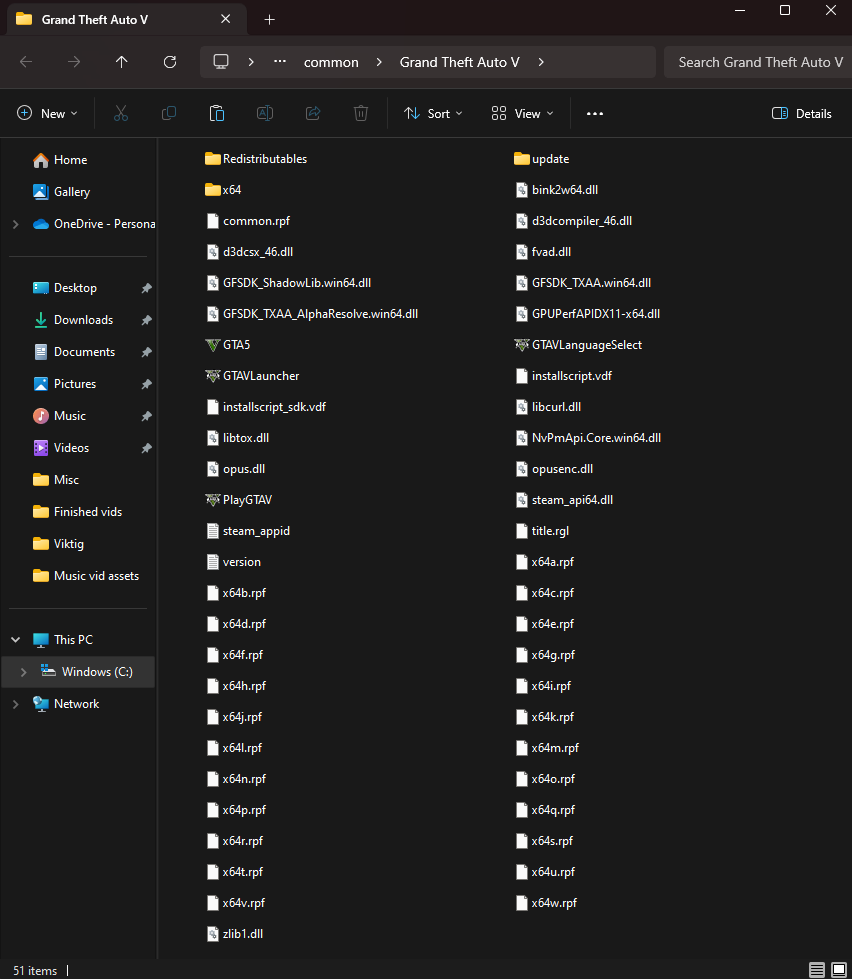852x979 pixels.
Task: Click the Search Grand Theft Auto V box
Action: tap(758, 62)
